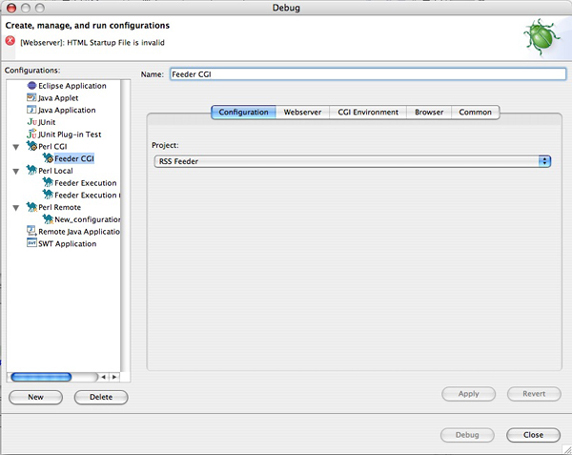Click the New_configuration camel icon
The image size is (572, 455).
click(x=48, y=219)
